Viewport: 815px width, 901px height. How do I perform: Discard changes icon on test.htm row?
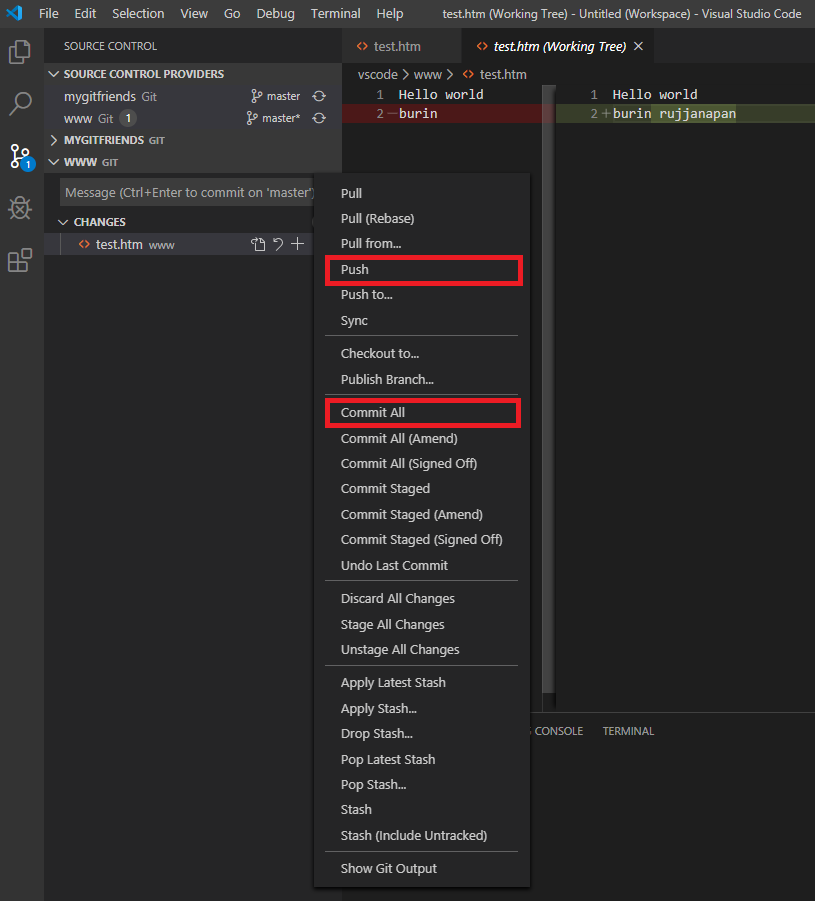278,244
